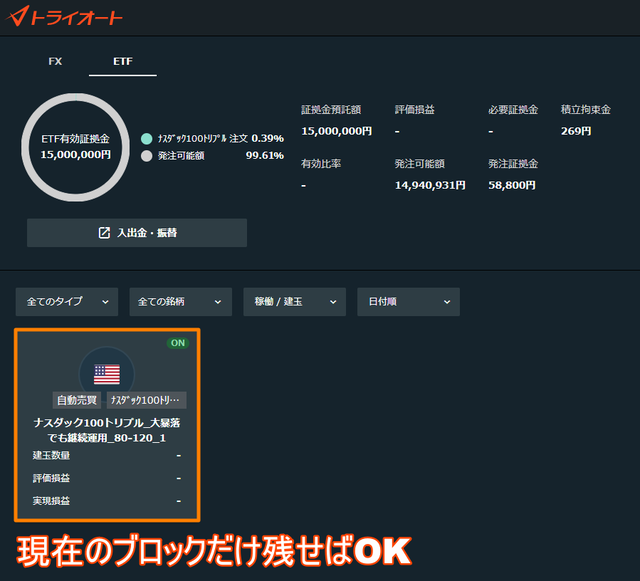Select the ETF tab
640x581 pixels.
123,61
